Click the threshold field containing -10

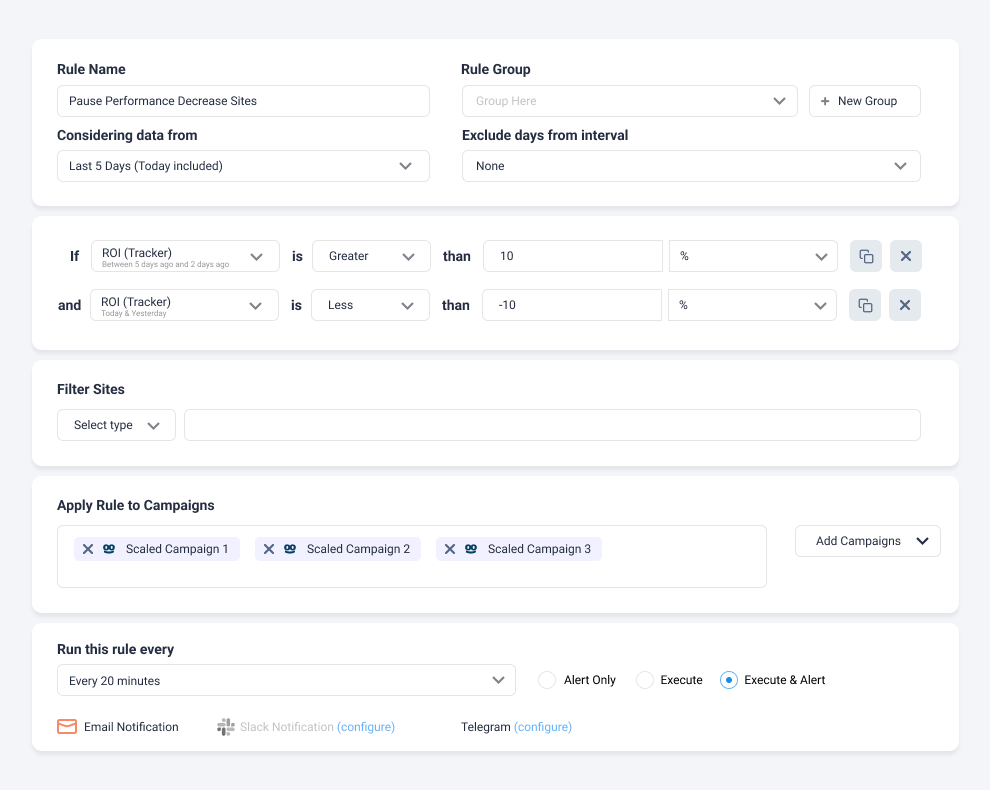coord(571,305)
